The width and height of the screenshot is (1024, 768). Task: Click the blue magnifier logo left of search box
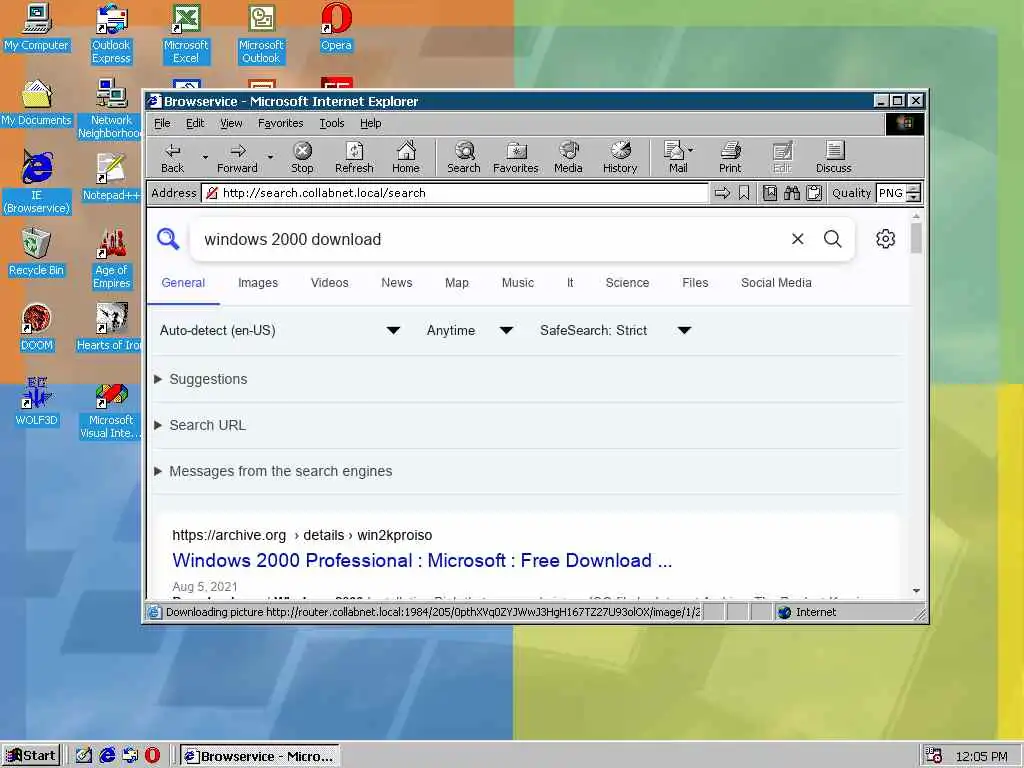[x=168, y=239]
